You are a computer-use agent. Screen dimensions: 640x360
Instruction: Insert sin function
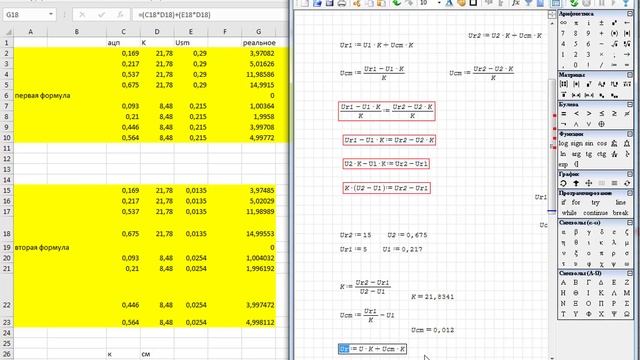pyautogui.click(x=589, y=144)
